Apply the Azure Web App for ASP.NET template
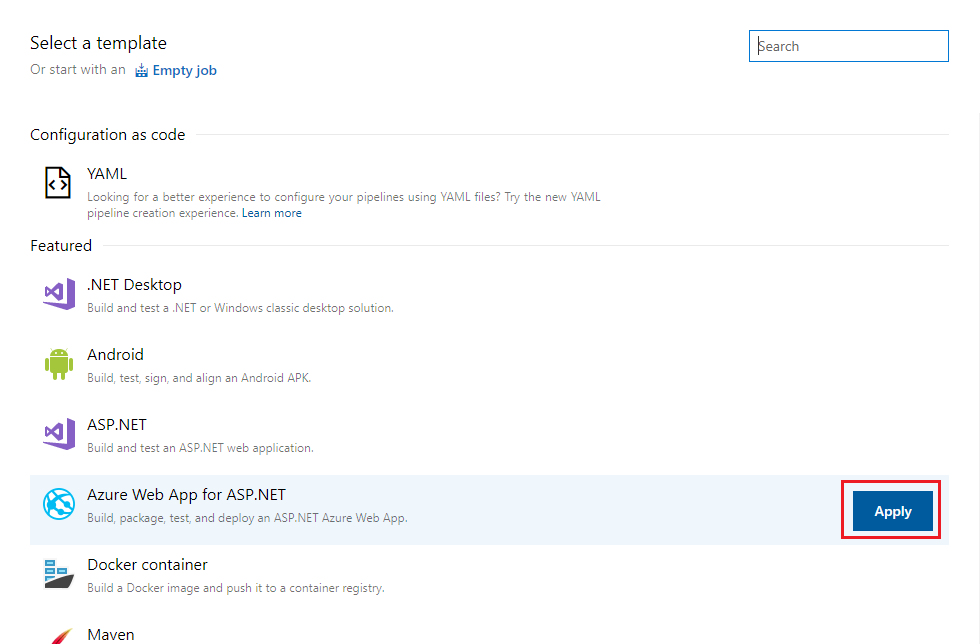The height and width of the screenshot is (644, 980). click(892, 511)
